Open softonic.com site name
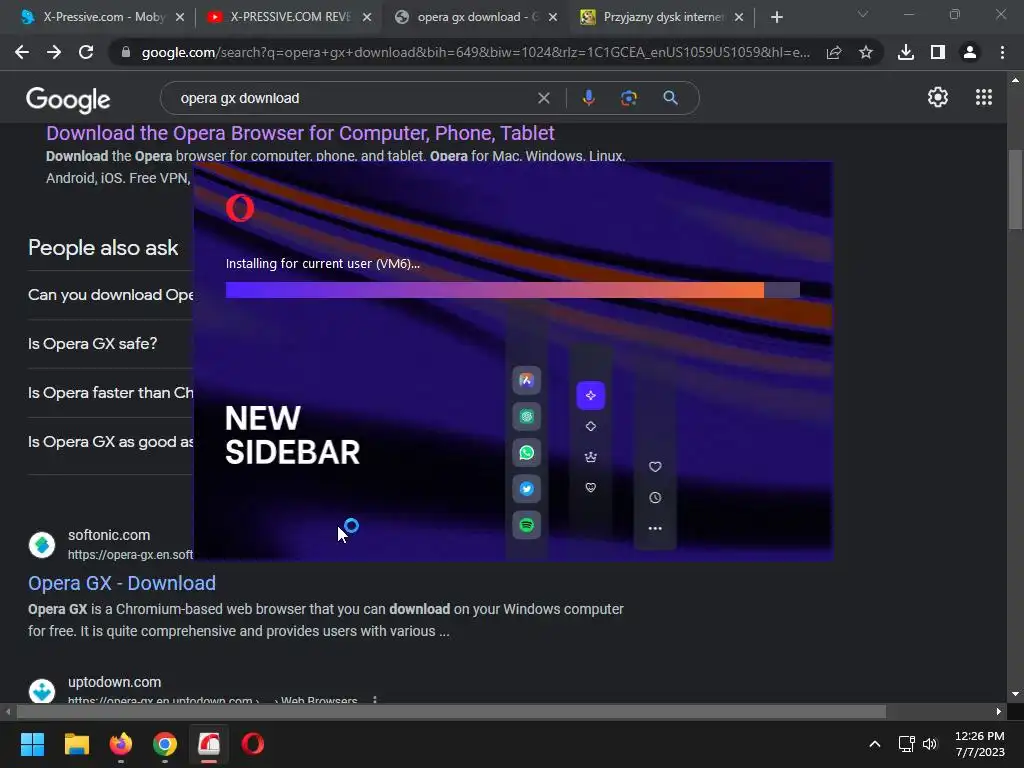The width and height of the screenshot is (1024, 768). 109,535
